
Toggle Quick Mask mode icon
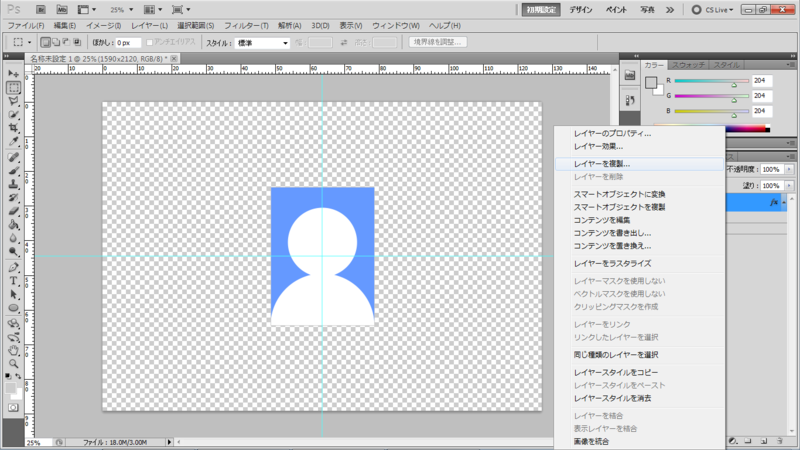tap(13, 408)
